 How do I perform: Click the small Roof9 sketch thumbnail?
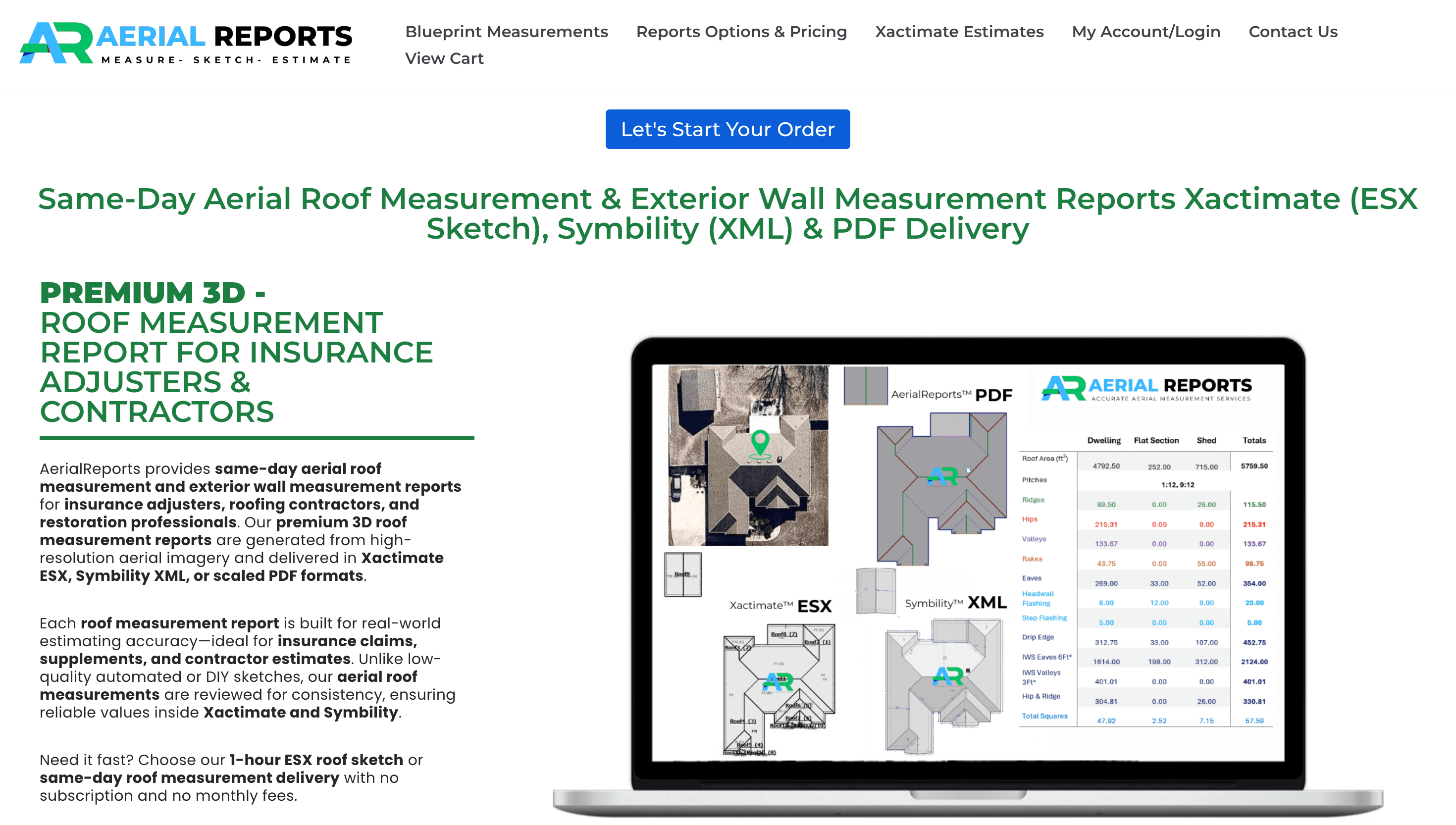click(x=682, y=574)
